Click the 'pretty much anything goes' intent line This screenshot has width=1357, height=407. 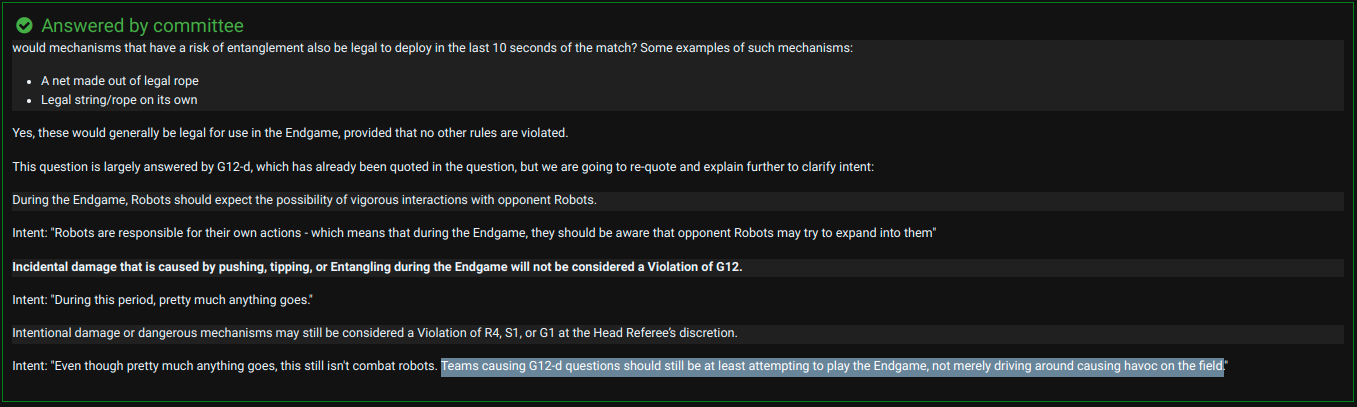tap(163, 300)
